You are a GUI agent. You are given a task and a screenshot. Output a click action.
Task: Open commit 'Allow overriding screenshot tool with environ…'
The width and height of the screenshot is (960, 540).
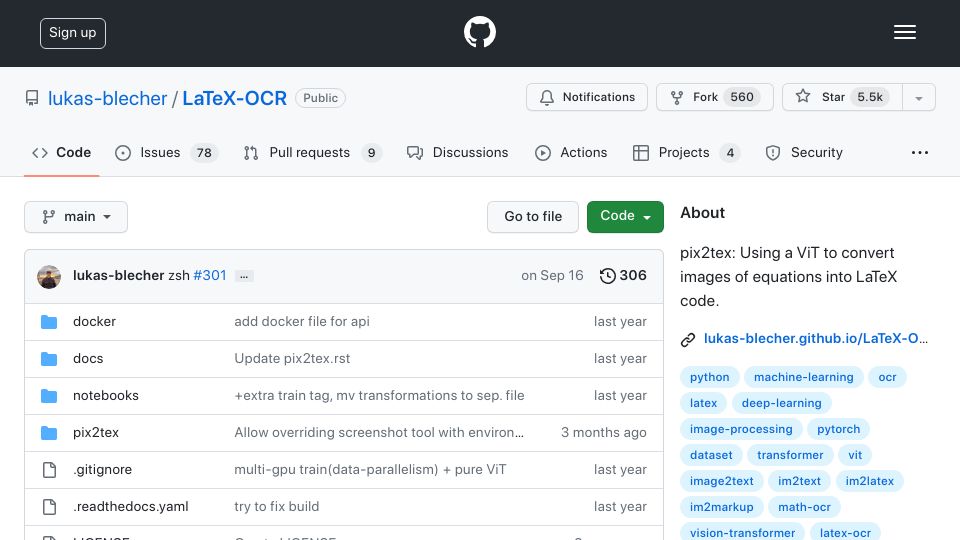(x=379, y=432)
